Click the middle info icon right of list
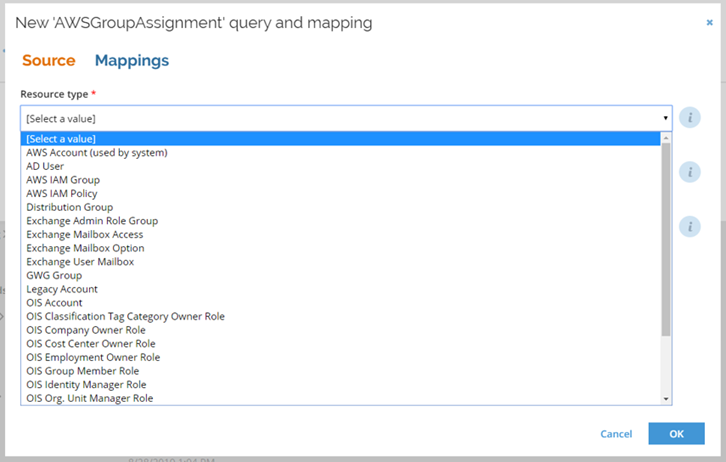 pyautogui.click(x=689, y=172)
